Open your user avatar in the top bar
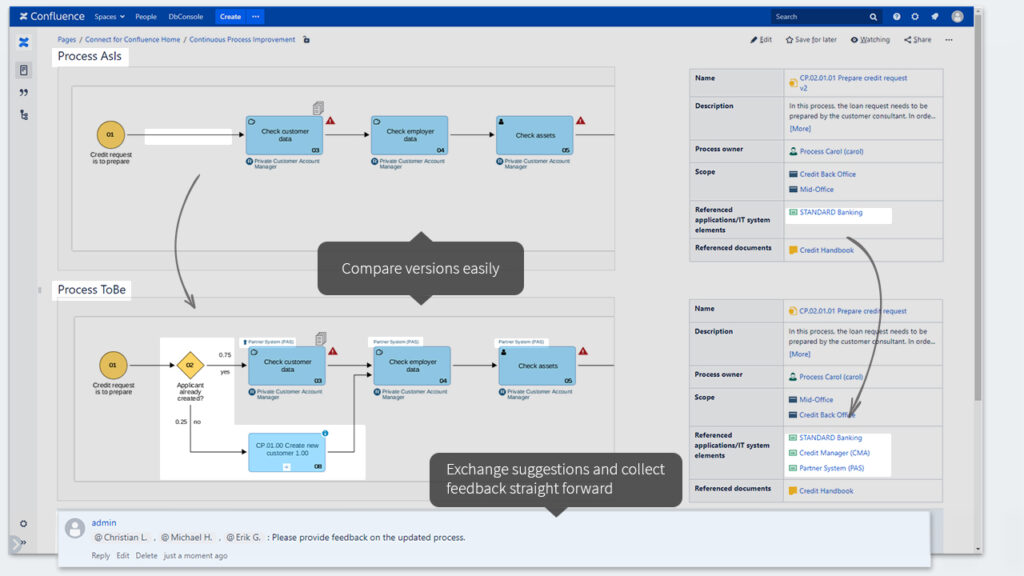1024x576 pixels. (x=957, y=16)
